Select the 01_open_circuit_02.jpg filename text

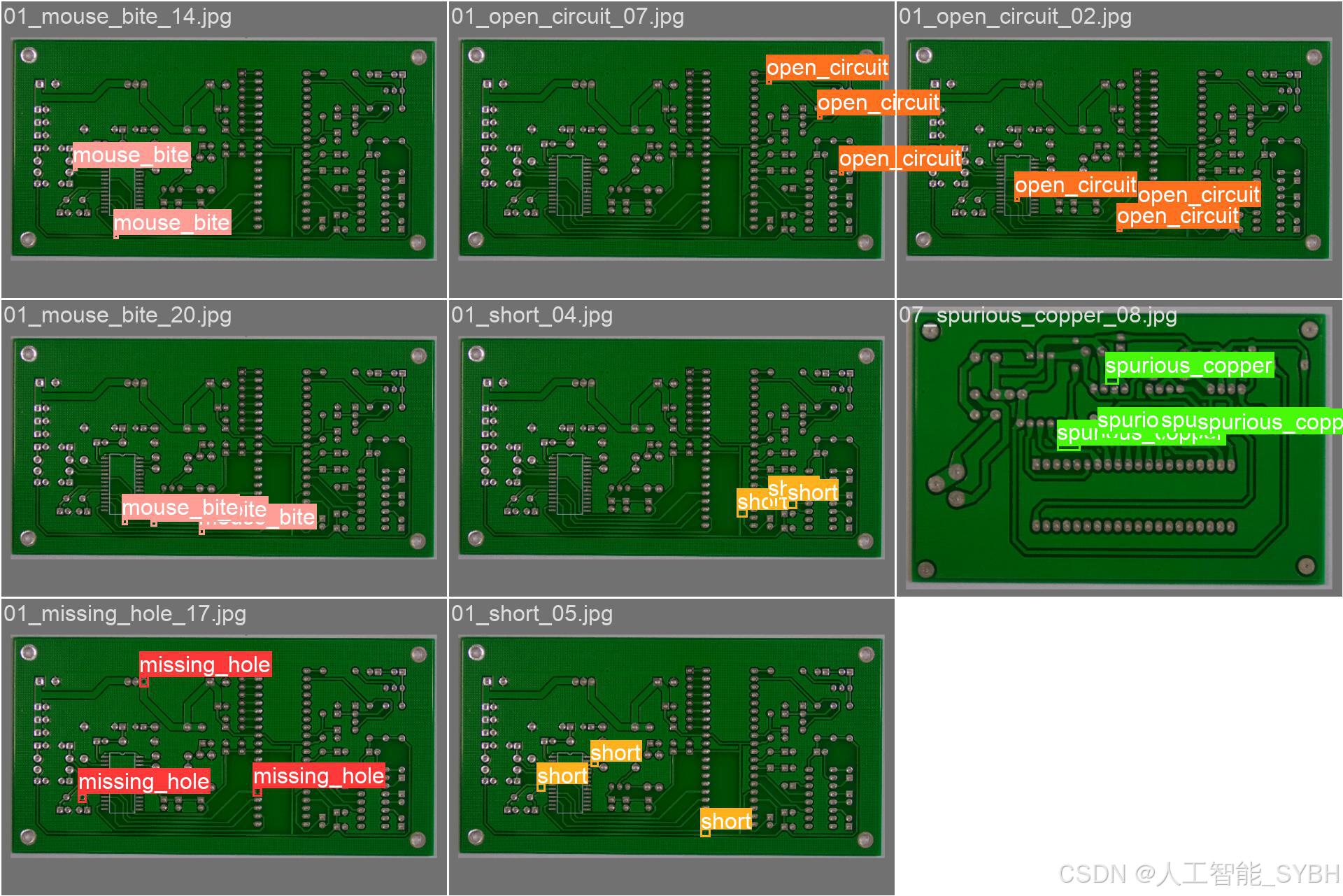pyautogui.click(x=1015, y=16)
